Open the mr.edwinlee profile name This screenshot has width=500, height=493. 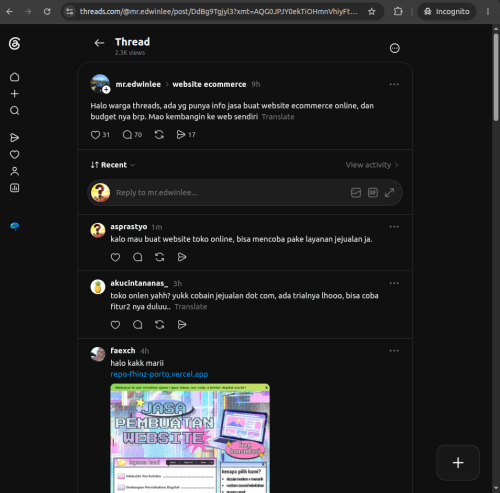click(138, 84)
